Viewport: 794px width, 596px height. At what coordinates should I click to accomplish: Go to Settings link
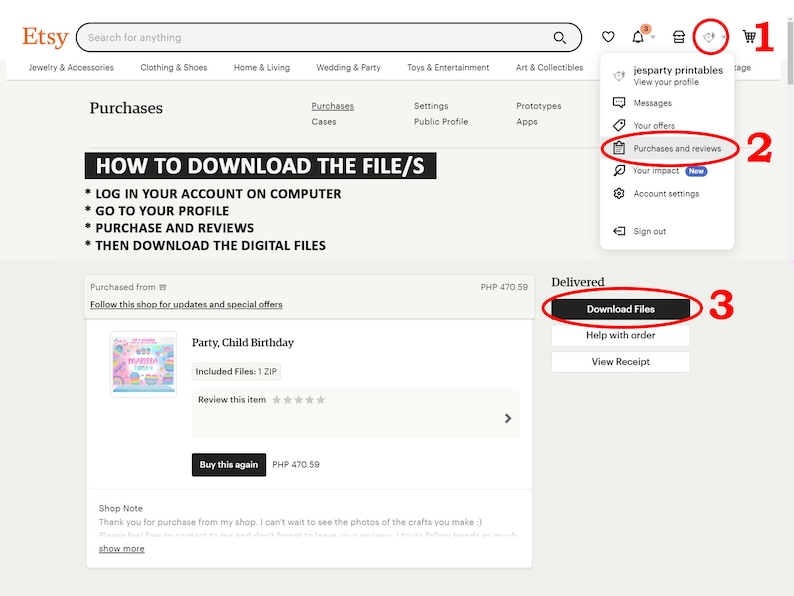[431, 106]
